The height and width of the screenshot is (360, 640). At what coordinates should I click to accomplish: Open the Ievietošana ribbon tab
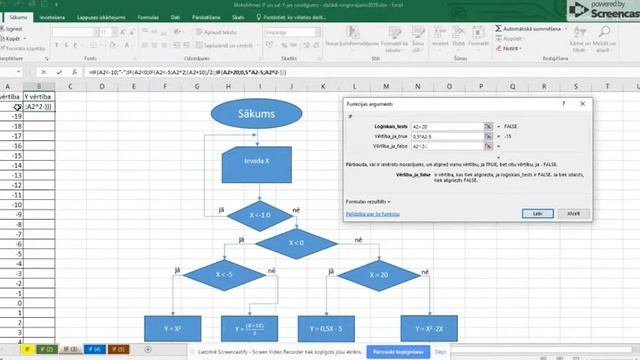point(52,17)
